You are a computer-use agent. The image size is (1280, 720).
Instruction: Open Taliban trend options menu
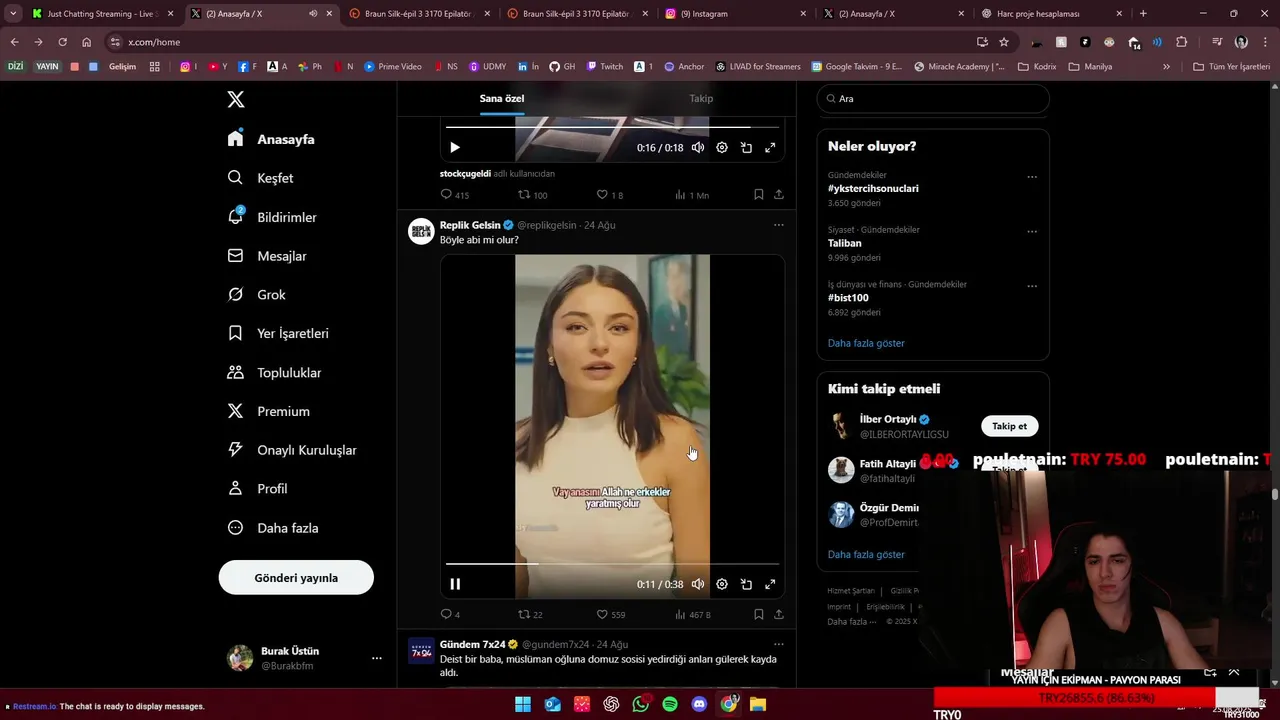click(x=1032, y=231)
